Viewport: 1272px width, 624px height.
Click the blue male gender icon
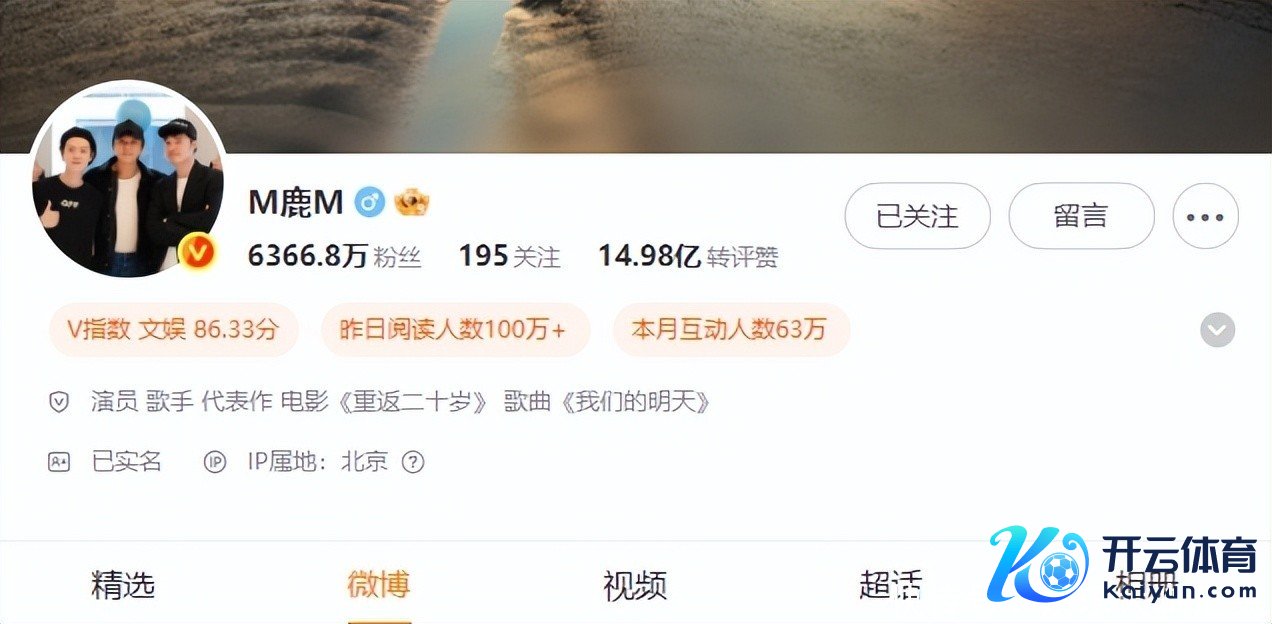click(371, 203)
